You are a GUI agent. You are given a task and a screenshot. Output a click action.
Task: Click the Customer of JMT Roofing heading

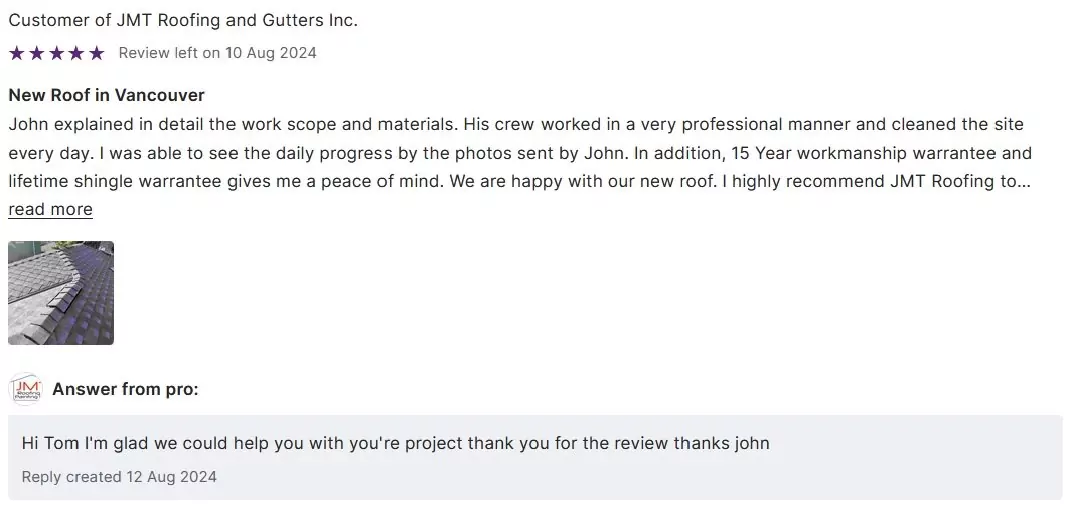183,20
